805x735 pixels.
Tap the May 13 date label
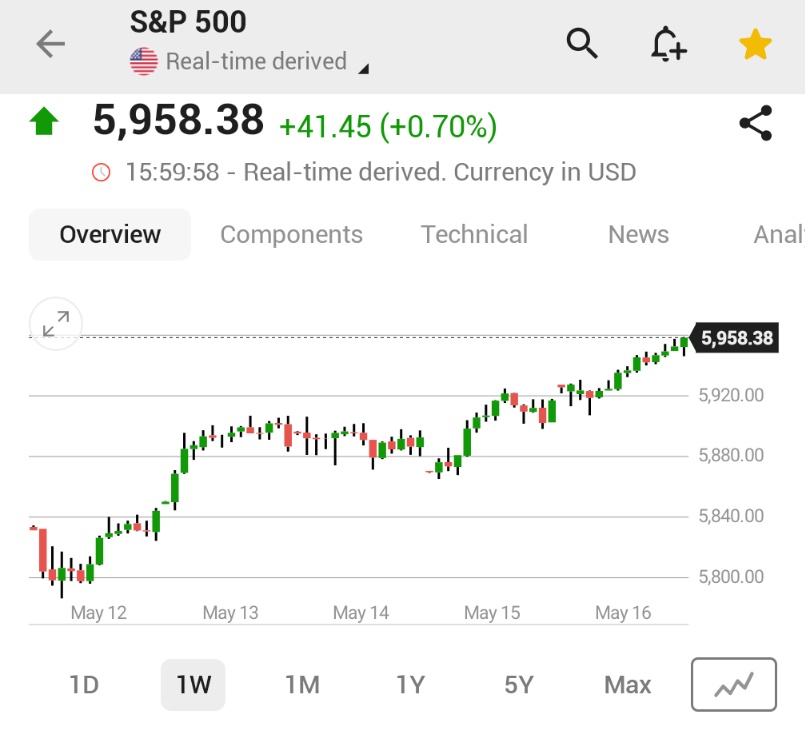coord(231,612)
